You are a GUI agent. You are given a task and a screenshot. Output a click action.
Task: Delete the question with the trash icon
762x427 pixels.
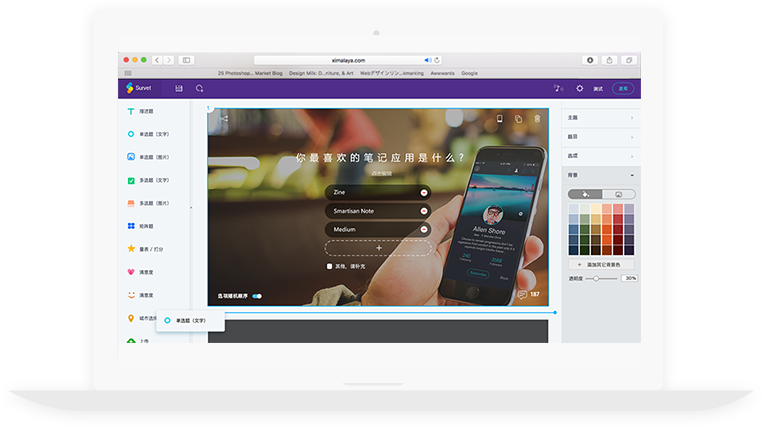(537, 119)
